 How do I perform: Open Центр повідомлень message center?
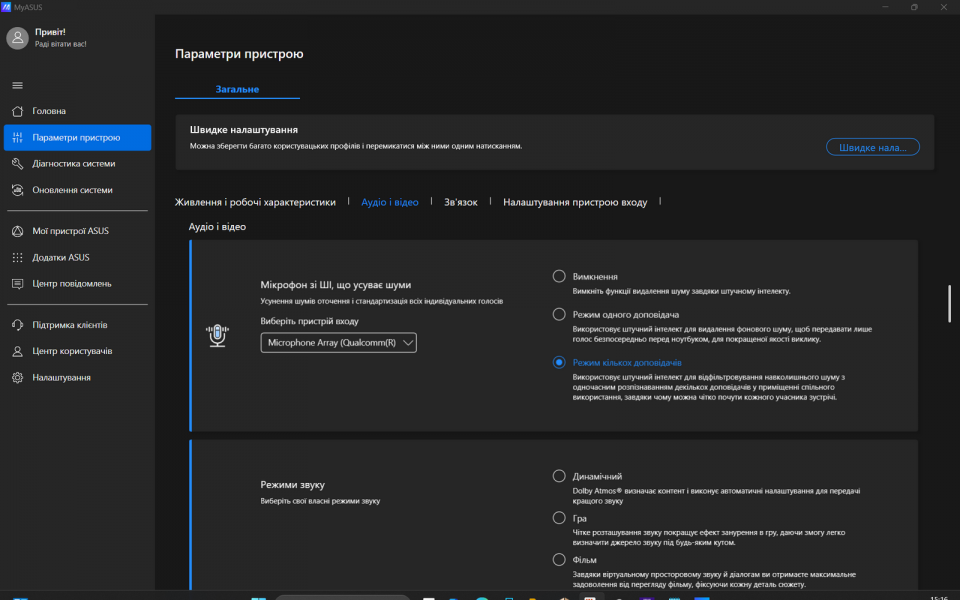77,283
